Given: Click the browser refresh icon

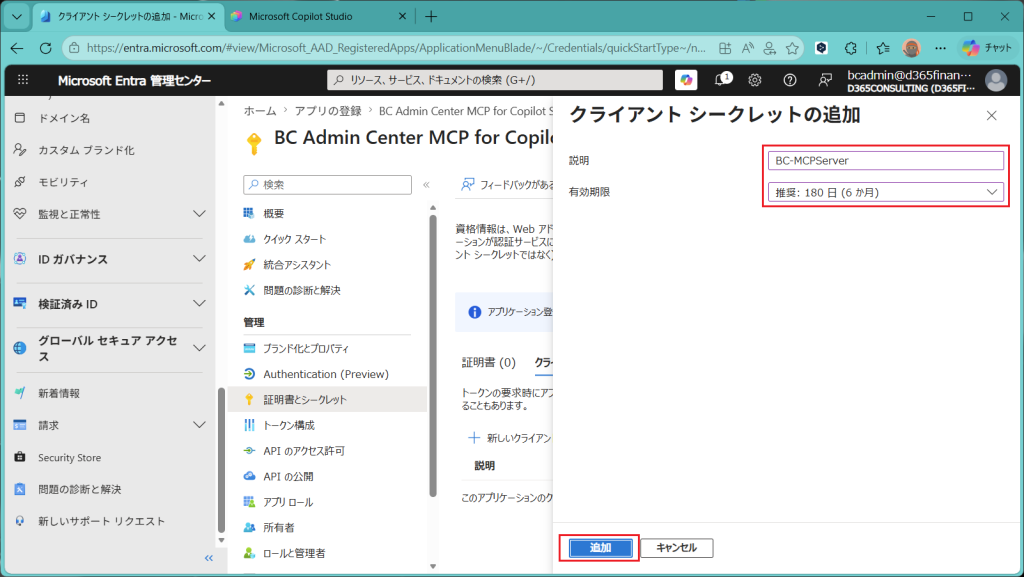Looking at the screenshot, I should [x=45, y=48].
